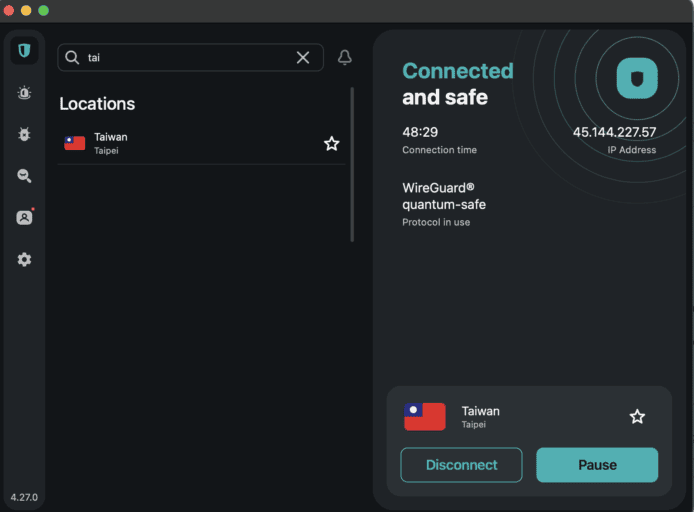Viewport: 694px width, 512px height.
Task: Click the large Taiwan flag in connection card
Action: tap(425, 416)
